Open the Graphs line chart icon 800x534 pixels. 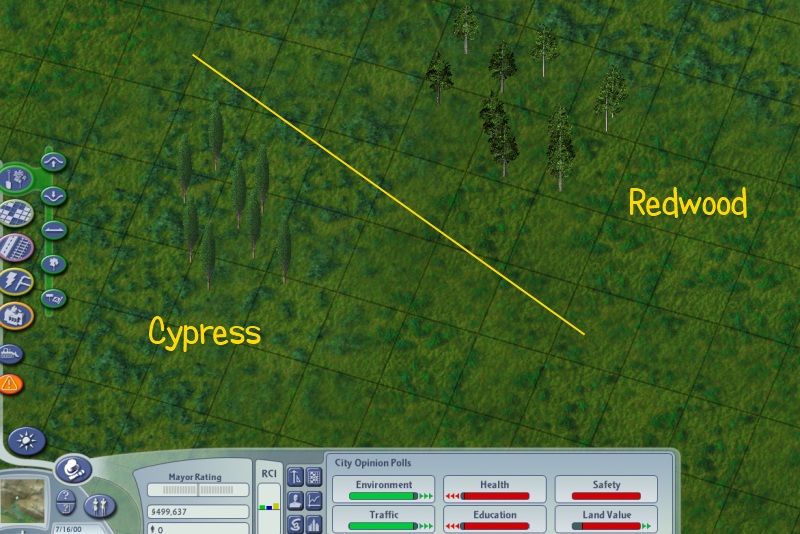point(314,501)
